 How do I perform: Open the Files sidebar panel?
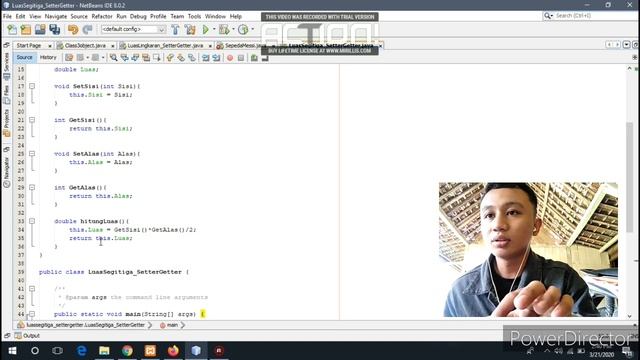pyautogui.click(x=7, y=95)
